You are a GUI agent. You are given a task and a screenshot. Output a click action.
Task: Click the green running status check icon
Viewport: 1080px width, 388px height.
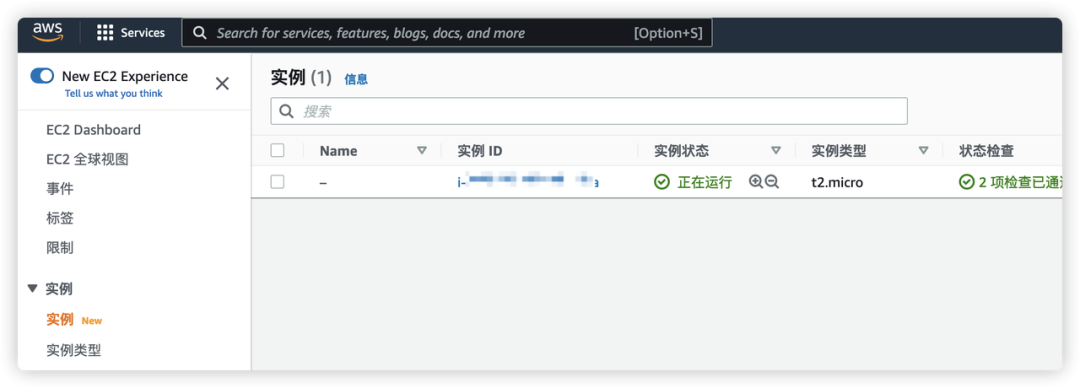point(662,182)
